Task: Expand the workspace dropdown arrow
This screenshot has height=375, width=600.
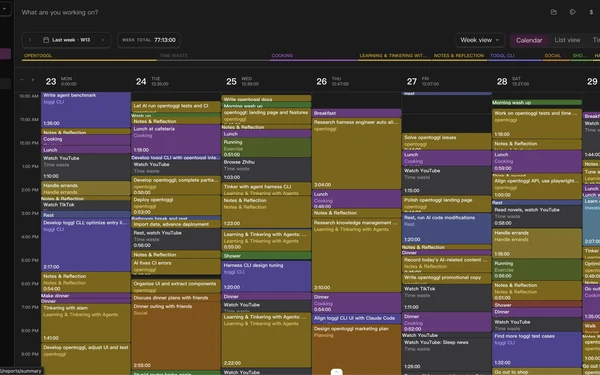Action: click(5, 8)
